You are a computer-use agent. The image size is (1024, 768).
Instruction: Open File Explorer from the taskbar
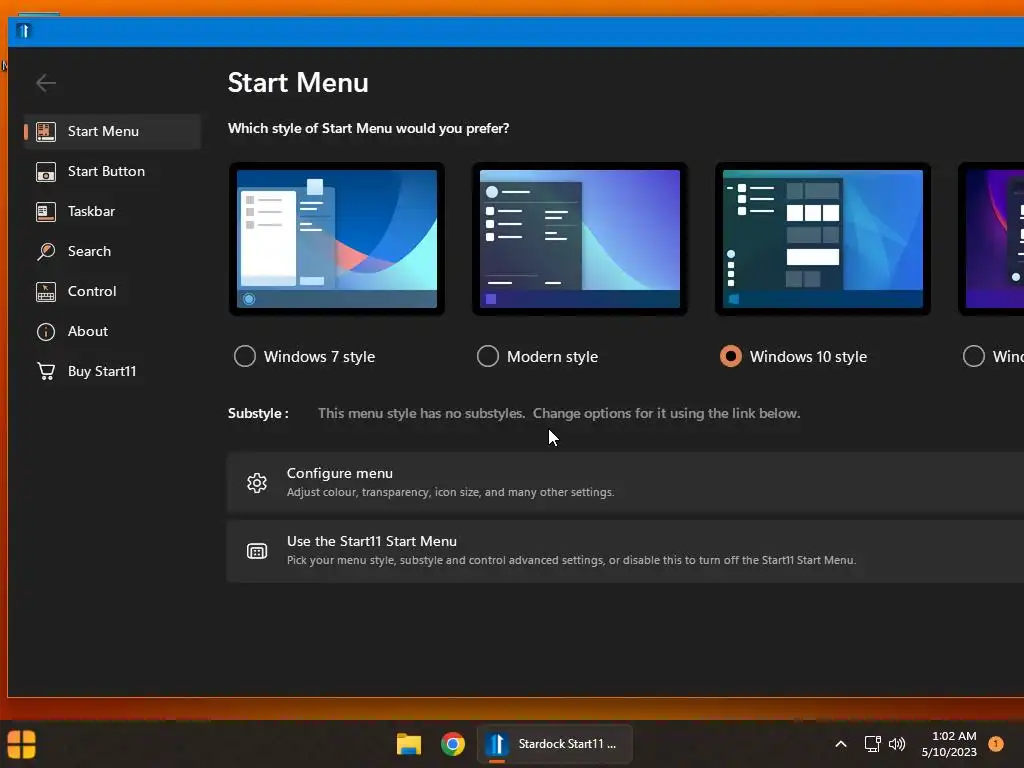[x=409, y=744]
